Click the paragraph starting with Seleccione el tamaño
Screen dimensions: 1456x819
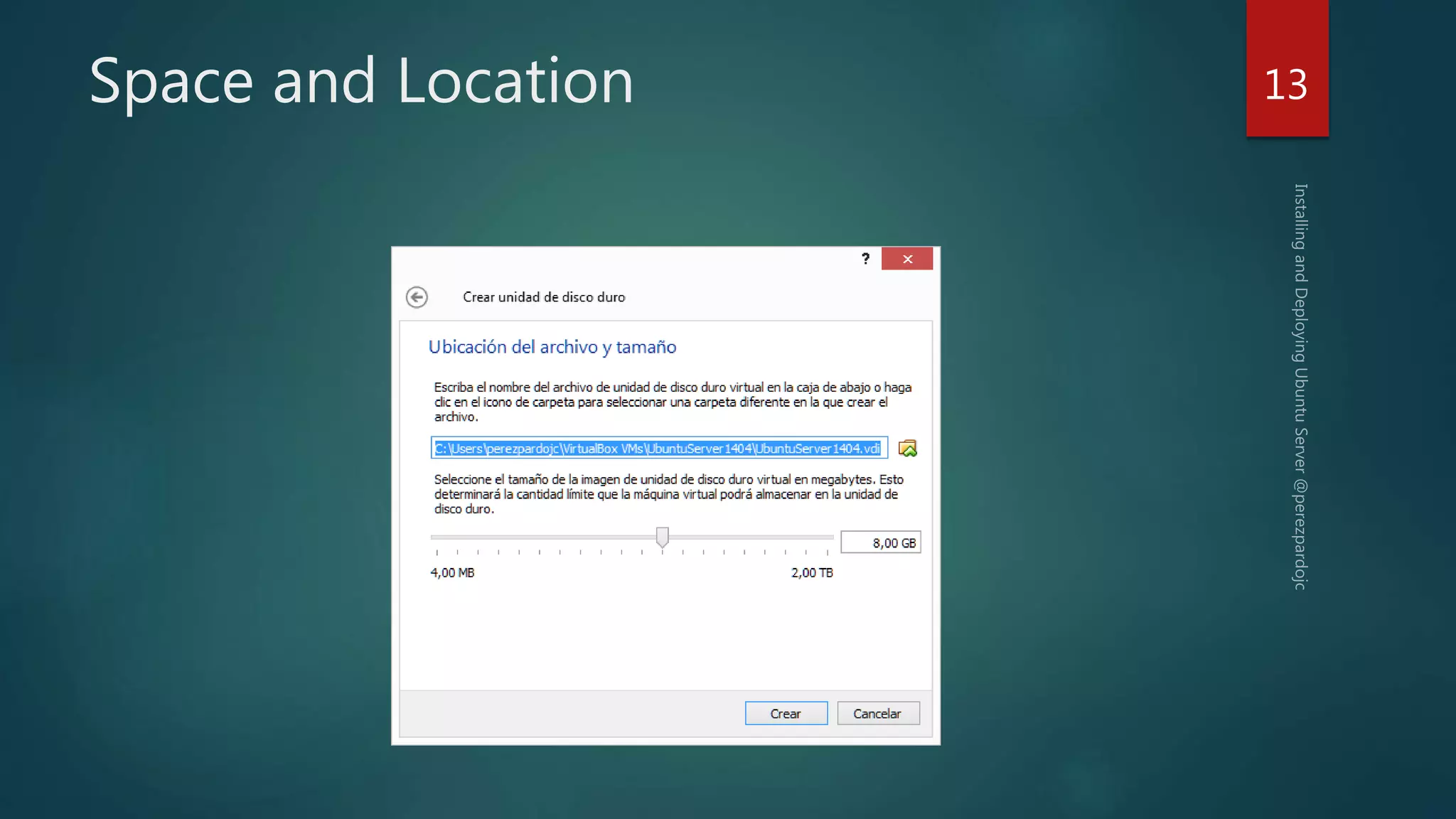click(668, 494)
